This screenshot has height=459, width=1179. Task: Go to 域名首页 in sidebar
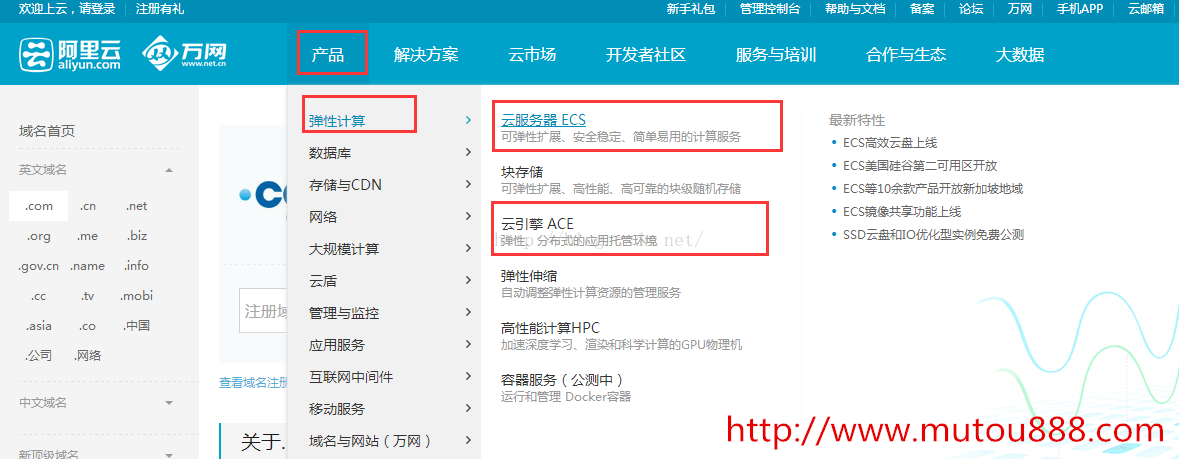[47, 132]
